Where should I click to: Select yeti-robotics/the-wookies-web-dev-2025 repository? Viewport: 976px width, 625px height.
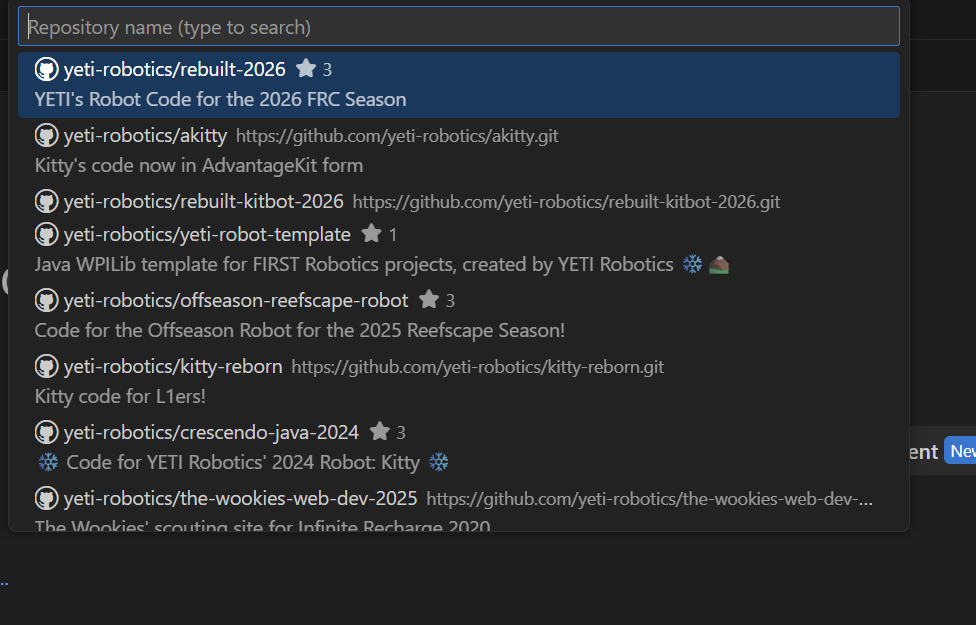[x=240, y=498]
